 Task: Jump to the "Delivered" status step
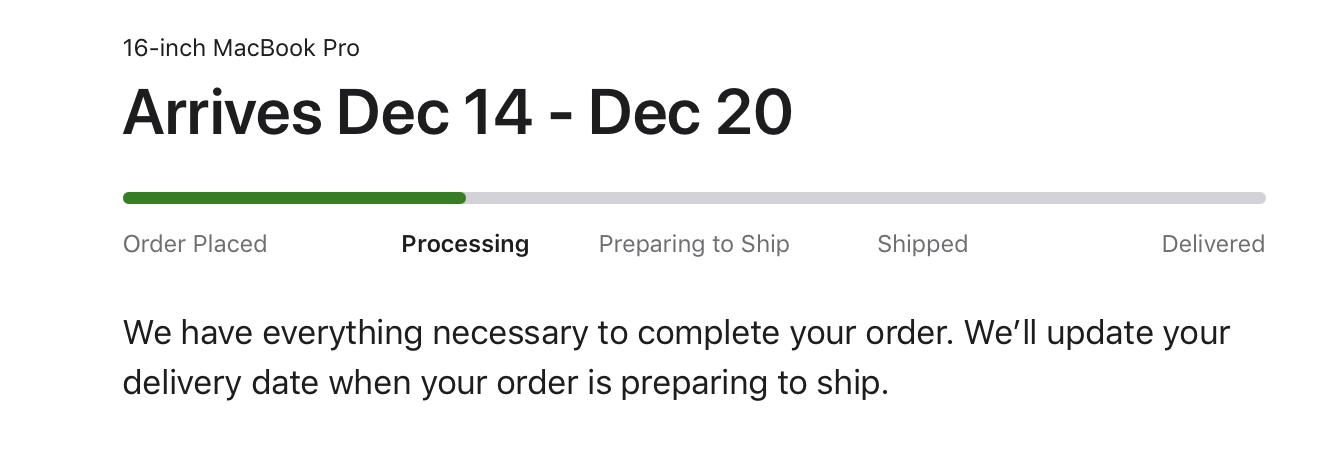[x=1213, y=244]
